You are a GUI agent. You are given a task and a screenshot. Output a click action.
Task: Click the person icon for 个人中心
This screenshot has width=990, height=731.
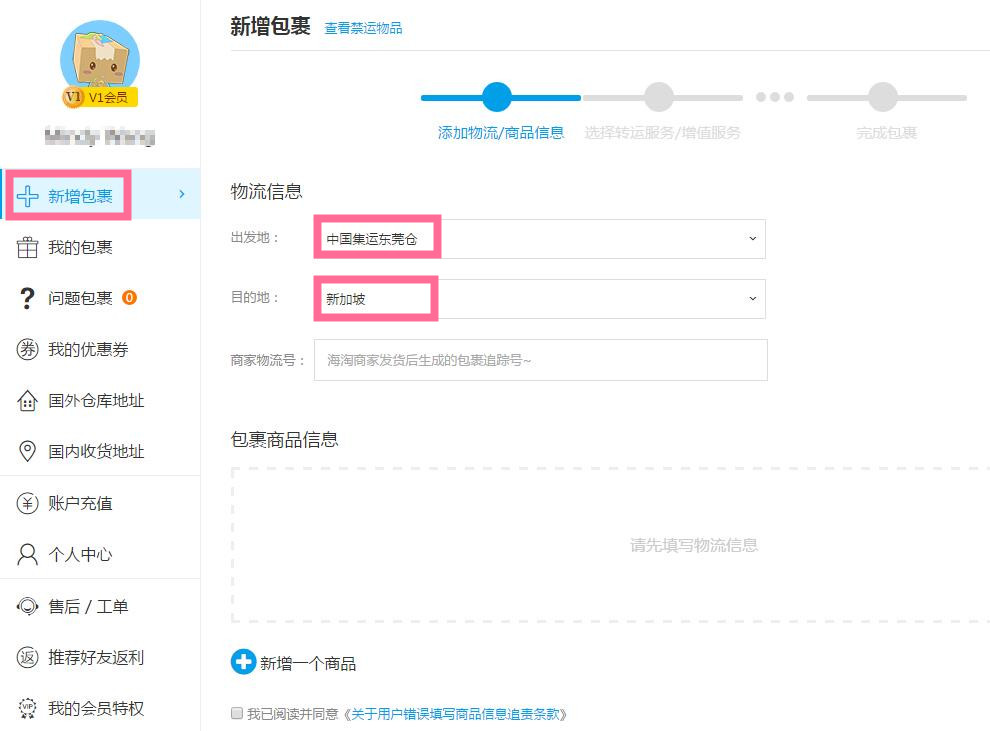[x=28, y=555]
